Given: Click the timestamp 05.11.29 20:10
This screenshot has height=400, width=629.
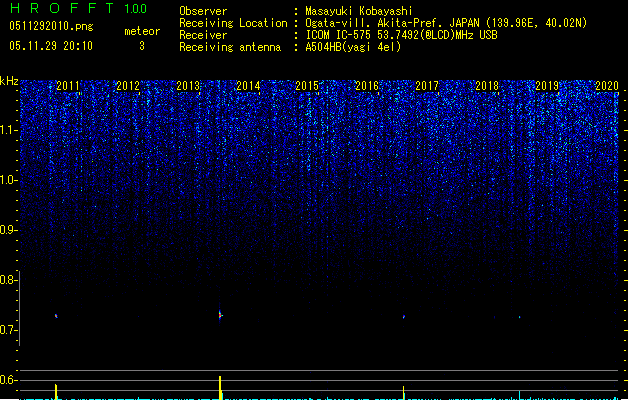Looking at the screenshot, I should pos(51,46).
